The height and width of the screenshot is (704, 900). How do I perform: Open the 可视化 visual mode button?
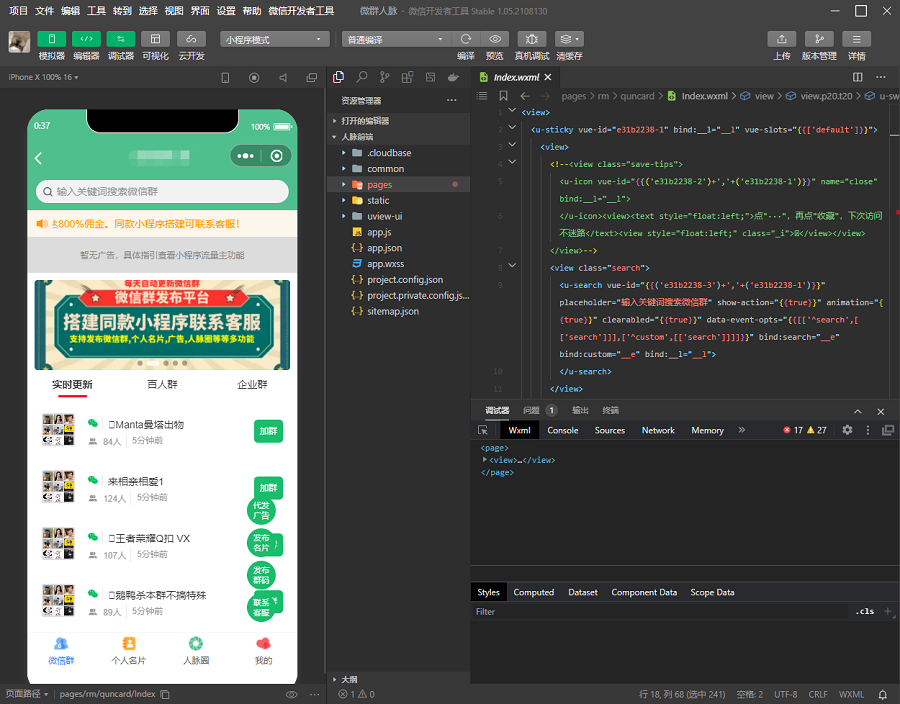(x=155, y=39)
